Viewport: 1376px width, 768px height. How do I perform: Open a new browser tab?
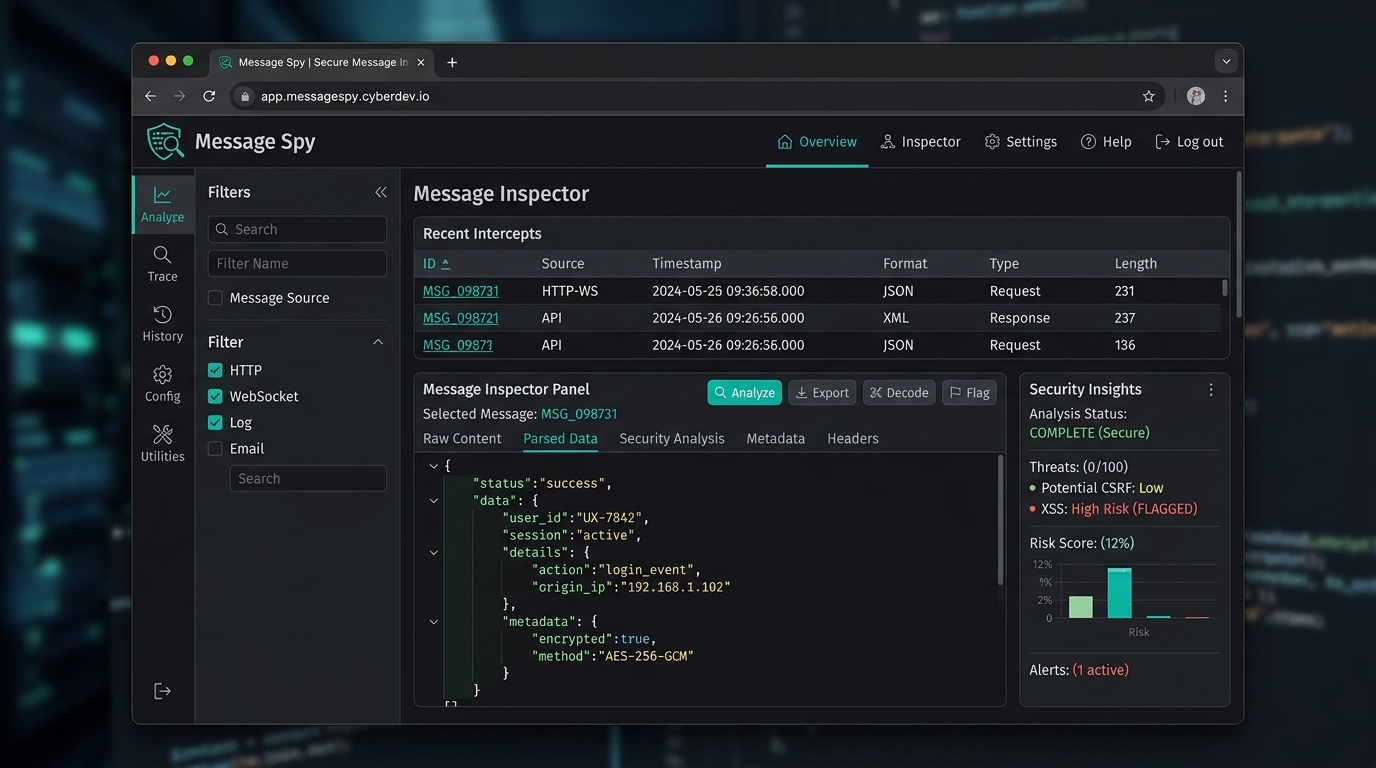tap(452, 62)
